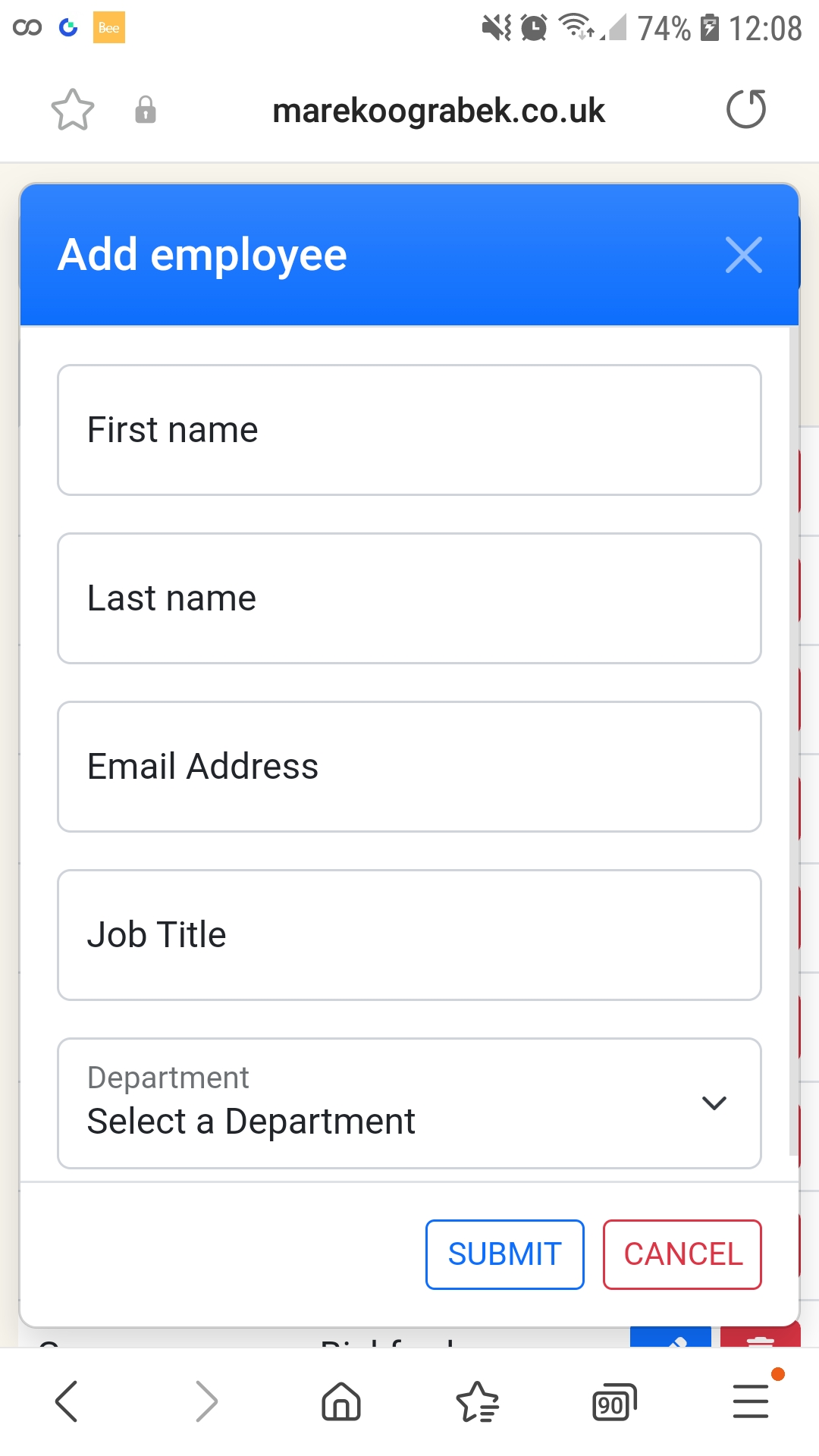Reload the current page
This screenshot has width=819, height=1456.
(x=745, y=109)
